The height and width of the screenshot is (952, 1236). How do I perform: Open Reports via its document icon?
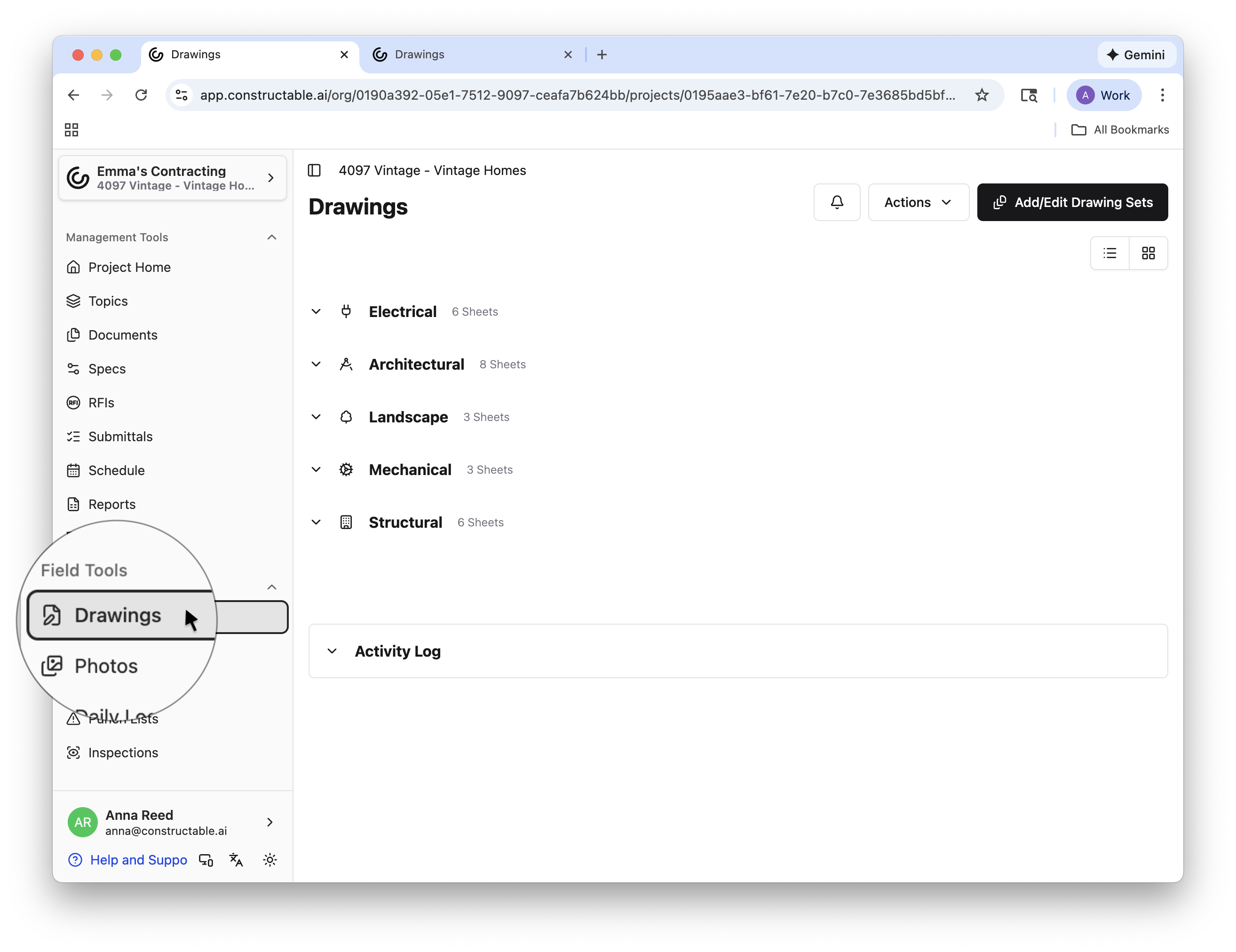click(73, 504)
